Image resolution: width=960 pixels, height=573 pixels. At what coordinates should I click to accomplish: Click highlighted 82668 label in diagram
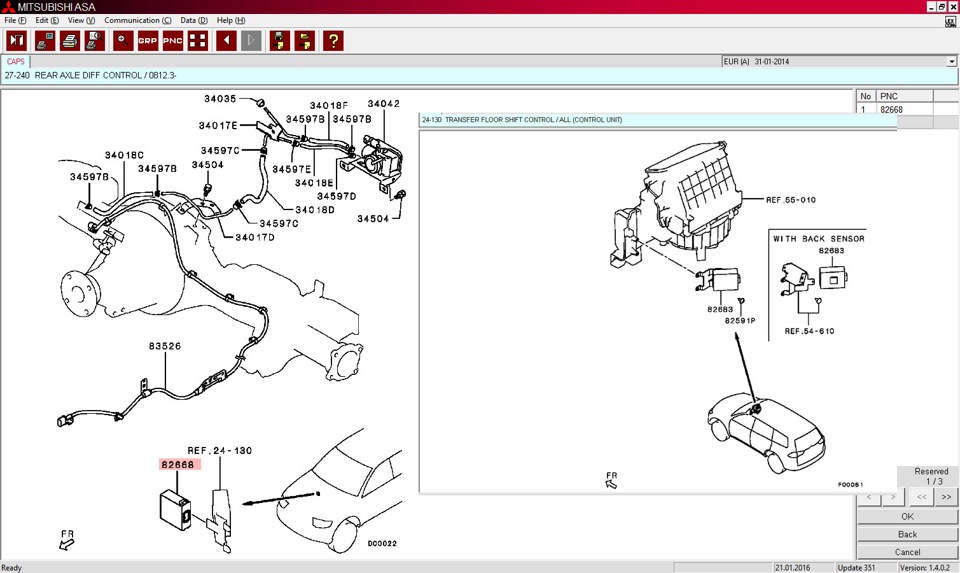tap(180, 464)
